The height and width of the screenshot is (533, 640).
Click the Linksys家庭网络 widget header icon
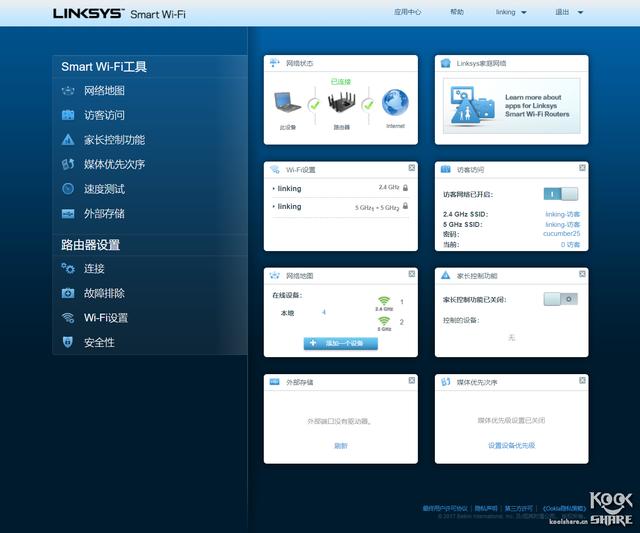point(445,63)
